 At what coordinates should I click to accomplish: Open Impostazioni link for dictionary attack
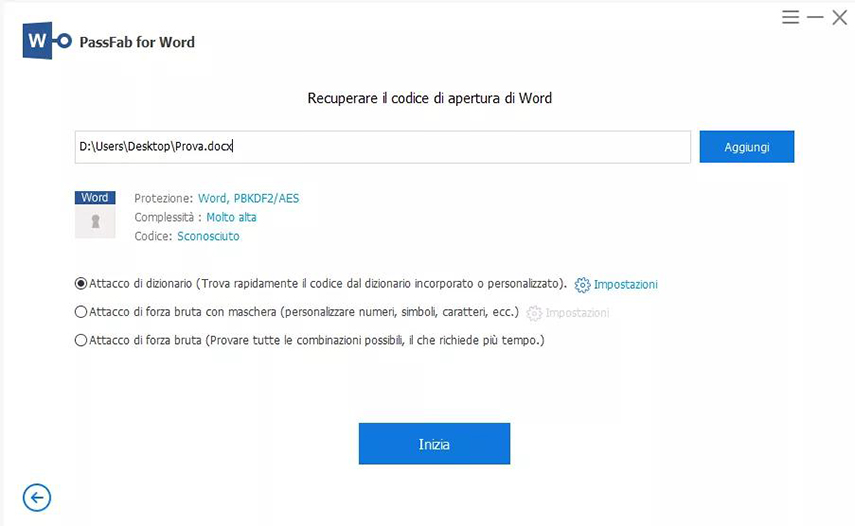(x=625, y=285)
